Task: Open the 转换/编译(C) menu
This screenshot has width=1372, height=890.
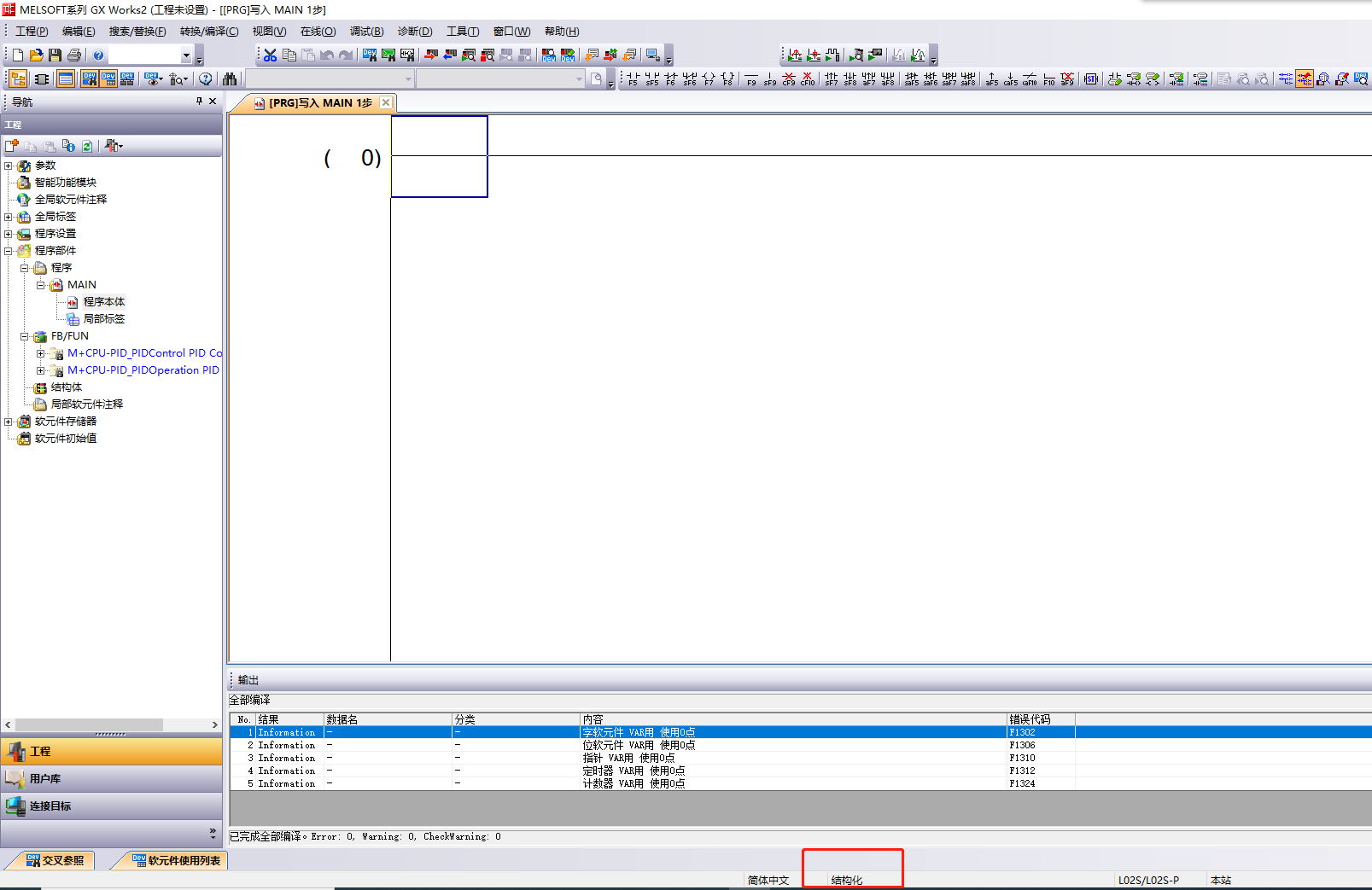Action: click(x=209, y=32)
